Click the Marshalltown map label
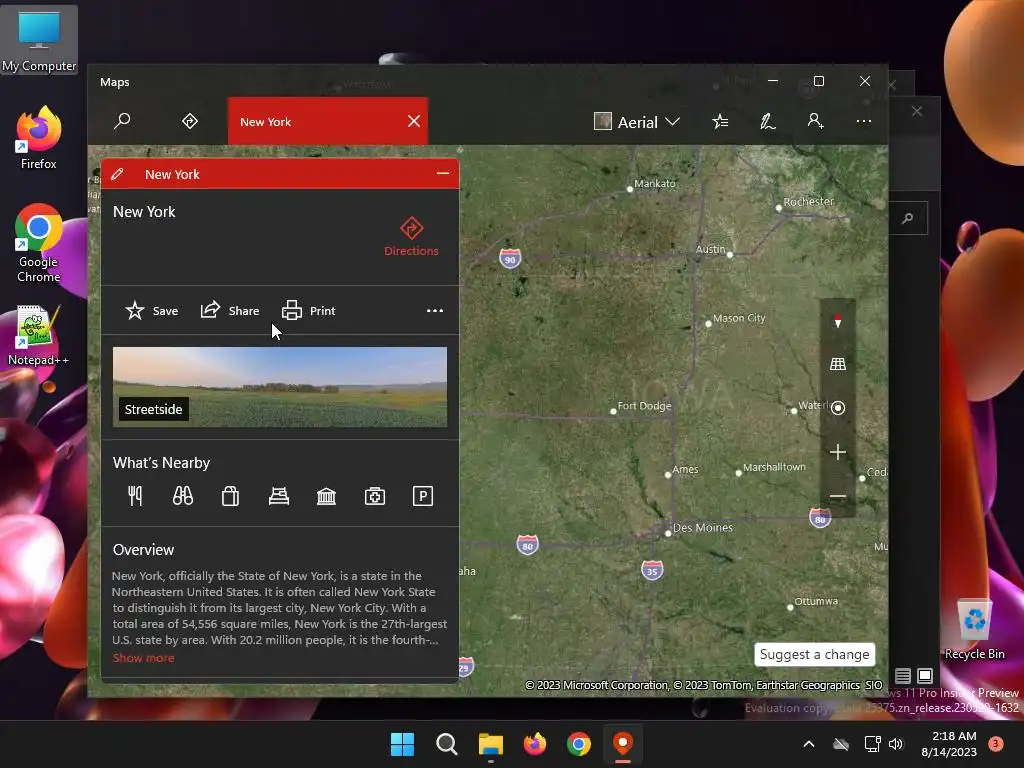The image size is (1024, 768). (x=775, y=467)
